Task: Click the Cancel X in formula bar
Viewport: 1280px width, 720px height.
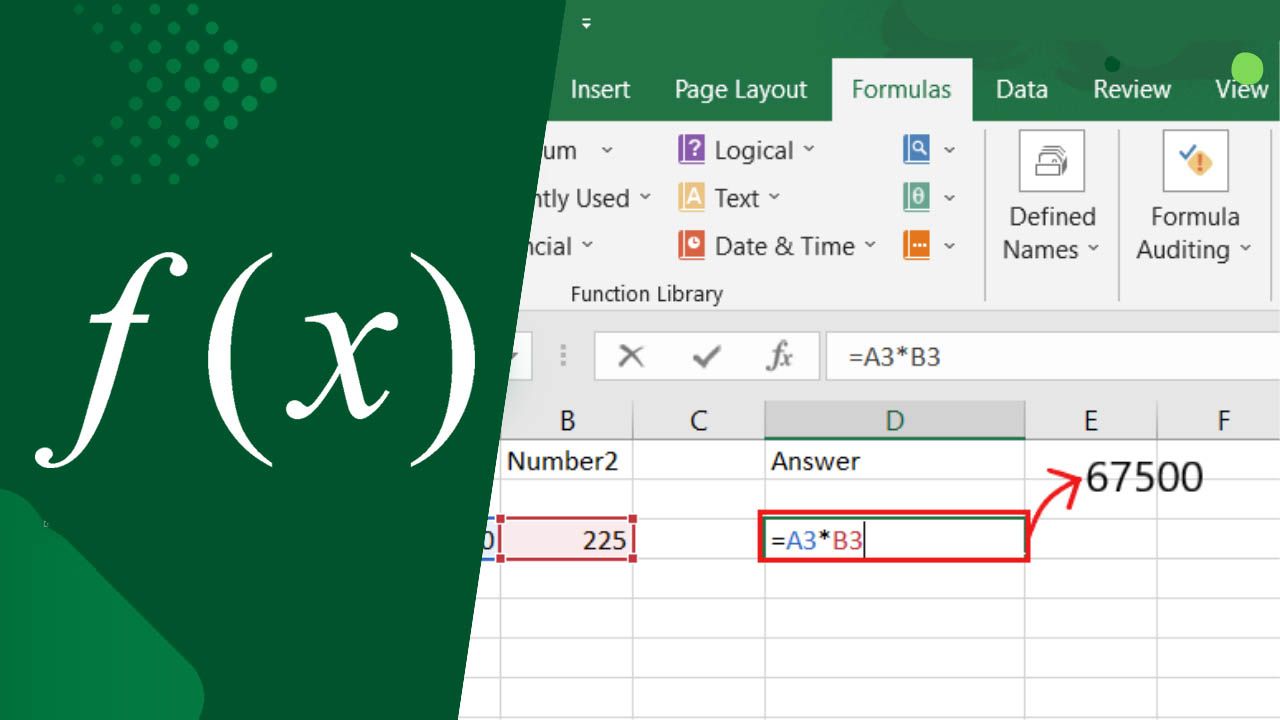Action: pyautogui.click(x=629, y=356)
